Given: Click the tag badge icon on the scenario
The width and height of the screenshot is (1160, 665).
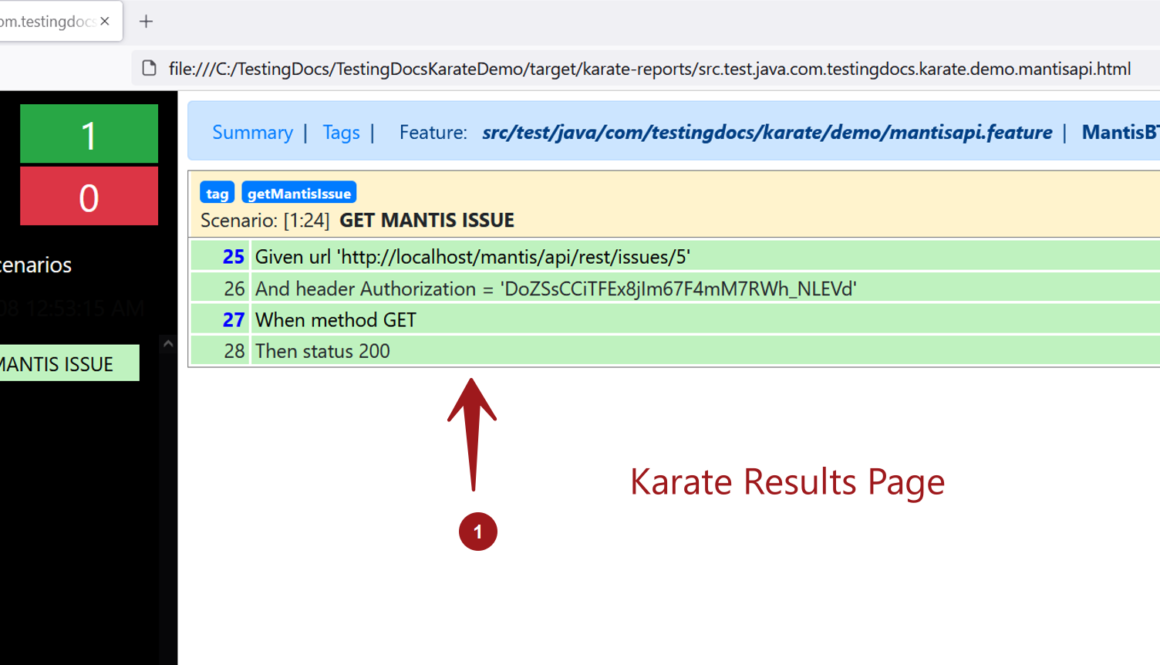Looking at the screenshot, I should click(x=217, y=192).
